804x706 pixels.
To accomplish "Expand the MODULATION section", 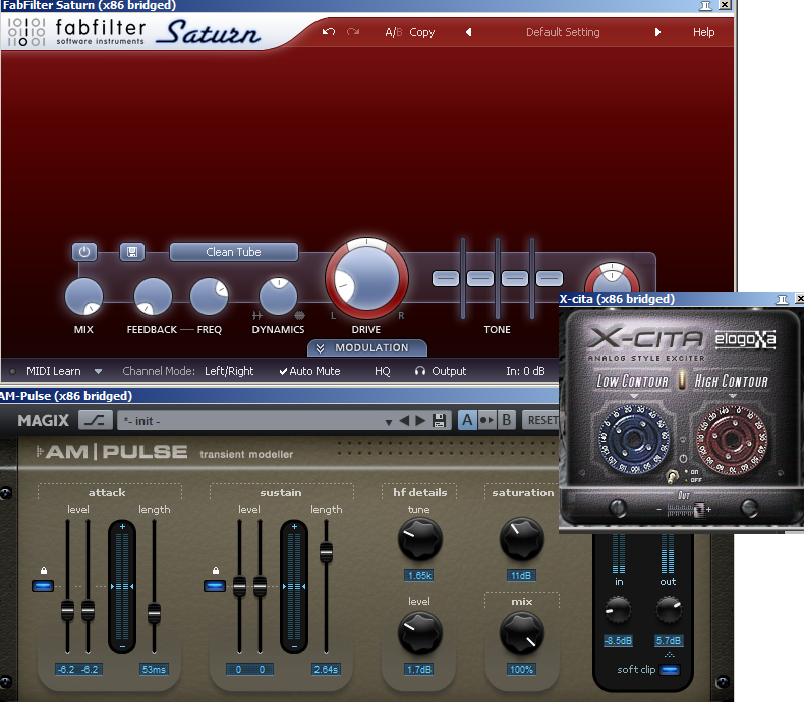I will pos(367,348).
